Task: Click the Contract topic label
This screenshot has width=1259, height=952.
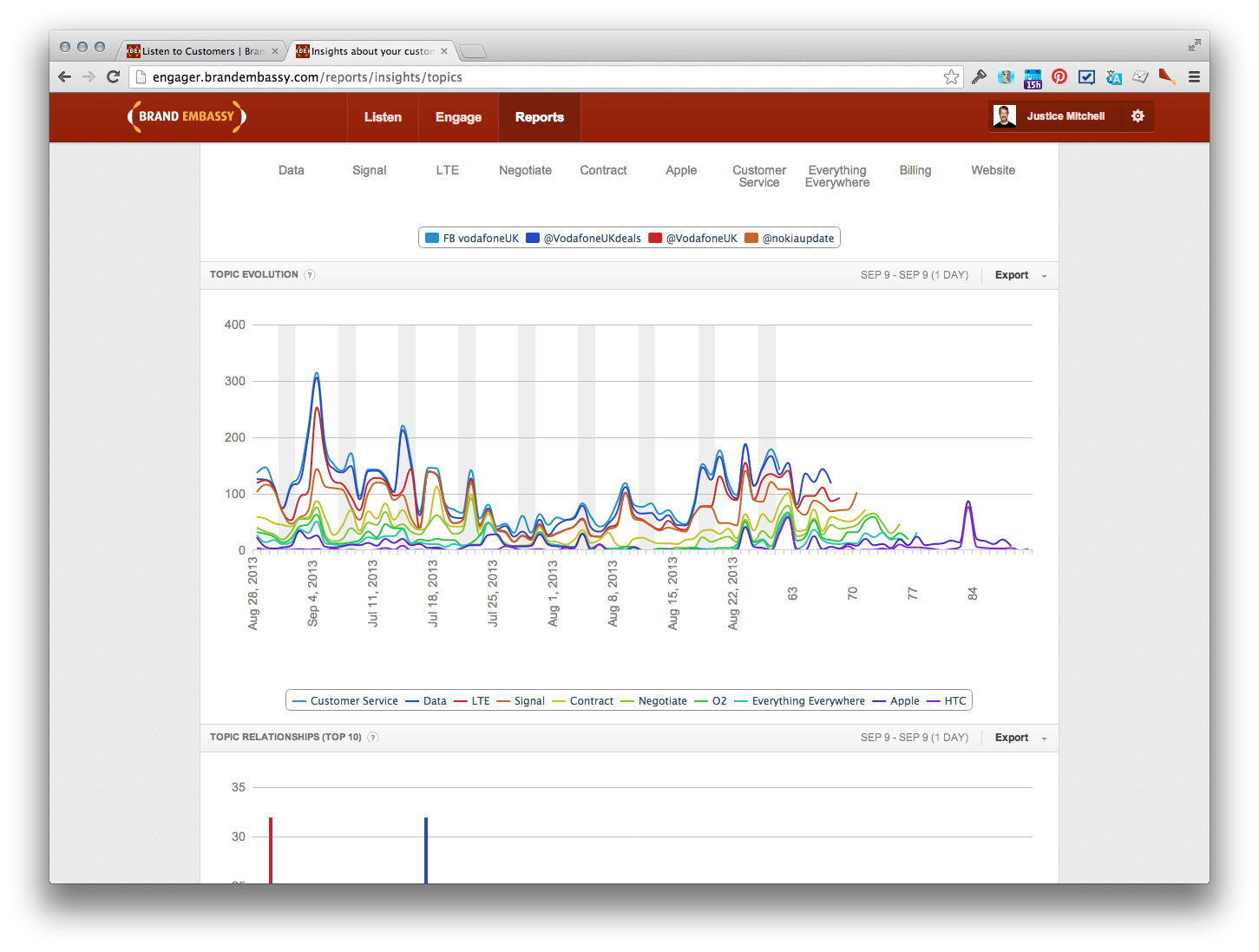Action: [604, 171]
